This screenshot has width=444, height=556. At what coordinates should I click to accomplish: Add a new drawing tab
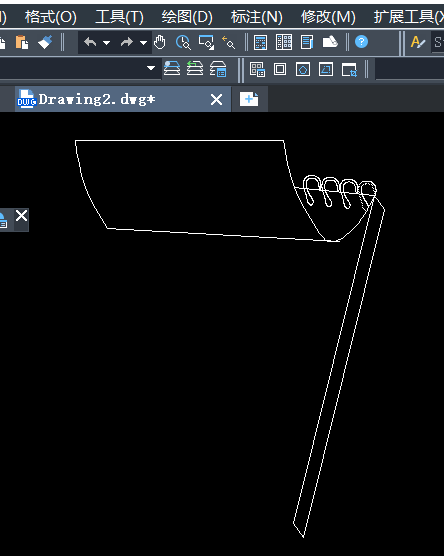point(249,99)
